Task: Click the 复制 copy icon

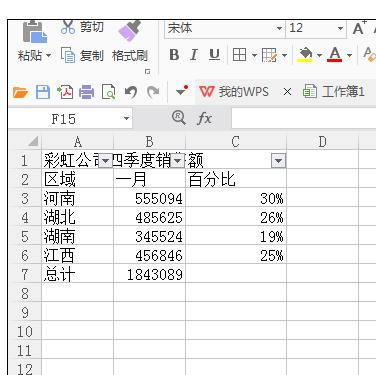Action: coord(68,55)
